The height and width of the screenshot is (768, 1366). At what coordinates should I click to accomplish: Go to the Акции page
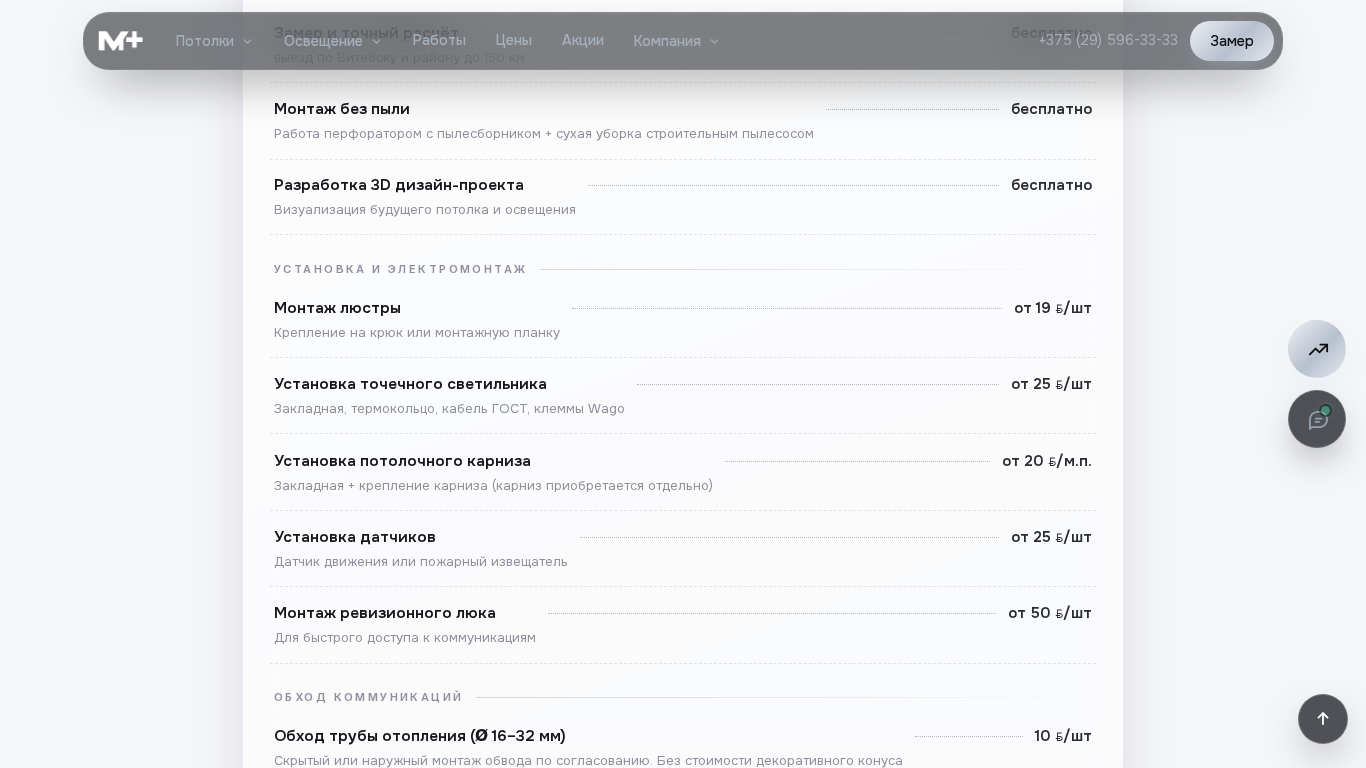click(583, 40)
